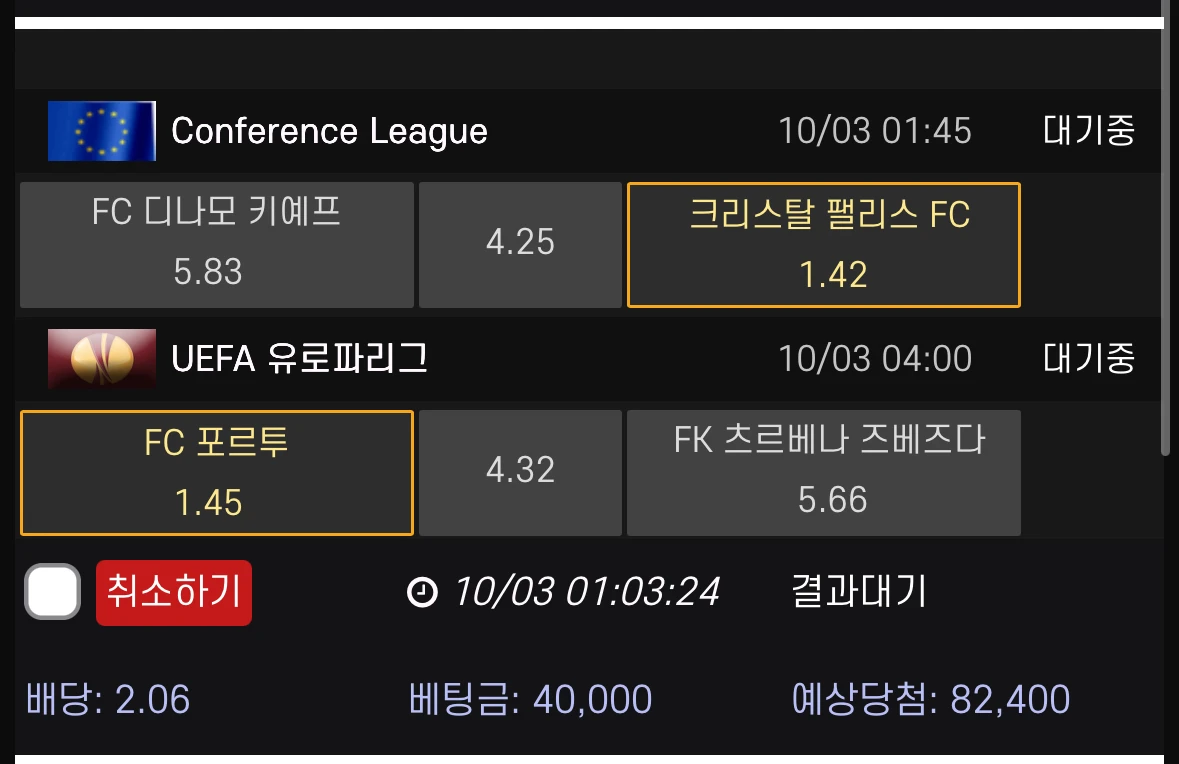This screenshot has height=764, width=1179.
Task: Click 대기중 status on 유로파리그 row
Action: pos(1089,358)
